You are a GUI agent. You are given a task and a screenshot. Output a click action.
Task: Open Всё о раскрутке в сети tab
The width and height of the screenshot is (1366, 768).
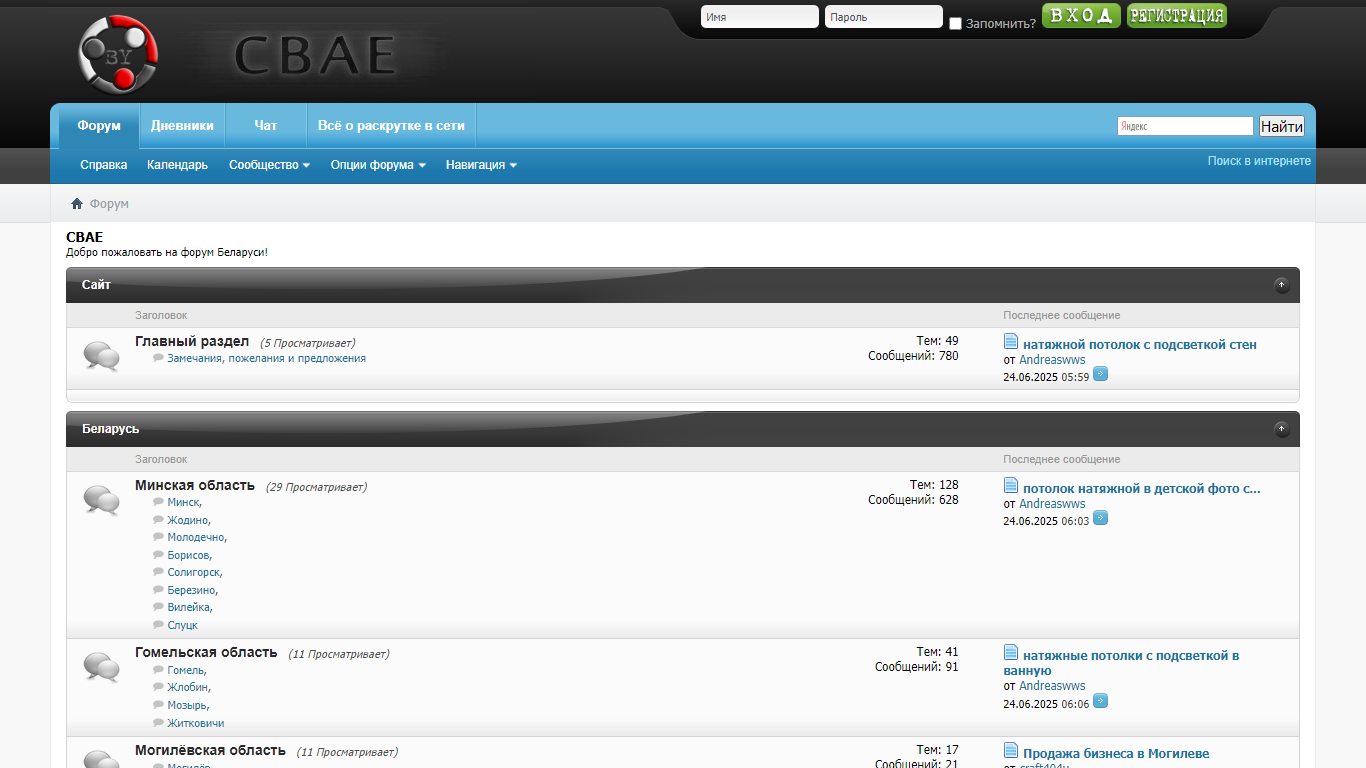391,126
